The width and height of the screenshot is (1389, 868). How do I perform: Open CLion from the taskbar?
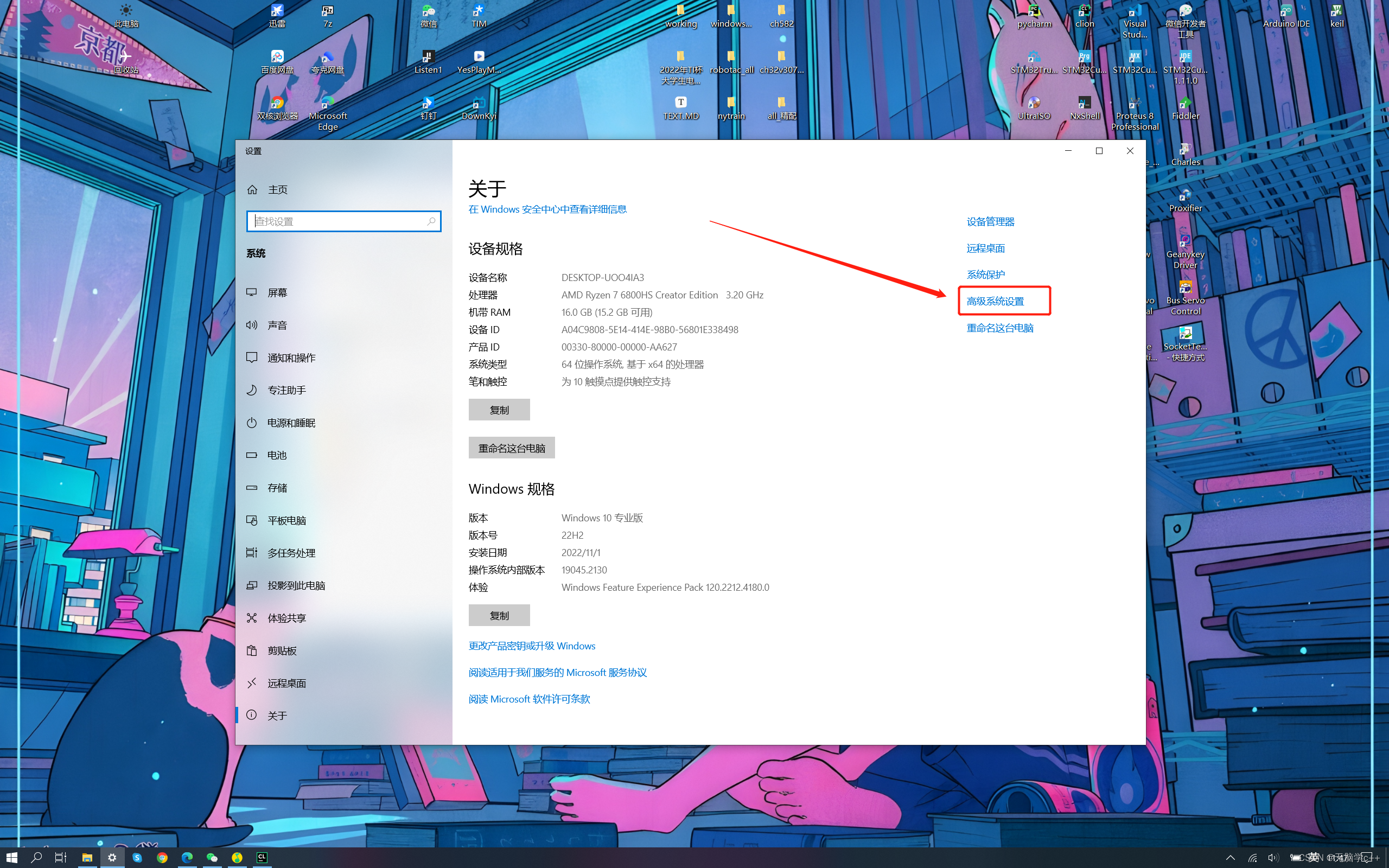(x=262, y=857)
